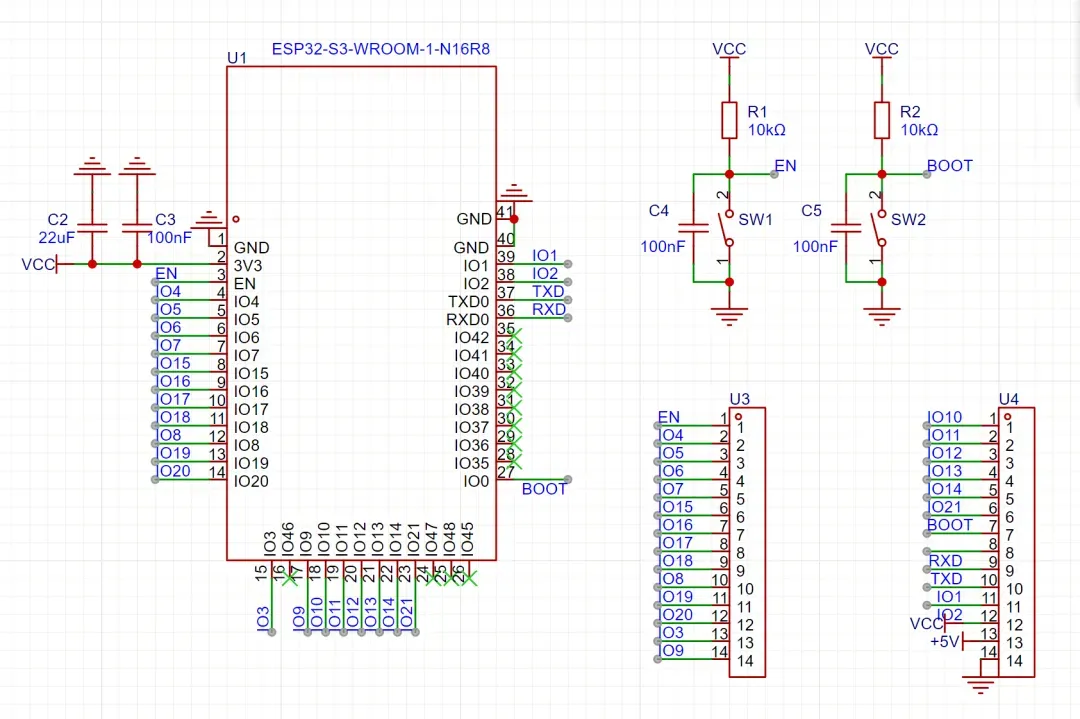Select the VCC power port left of C2
1080x719 pixels.
point(39,264)
